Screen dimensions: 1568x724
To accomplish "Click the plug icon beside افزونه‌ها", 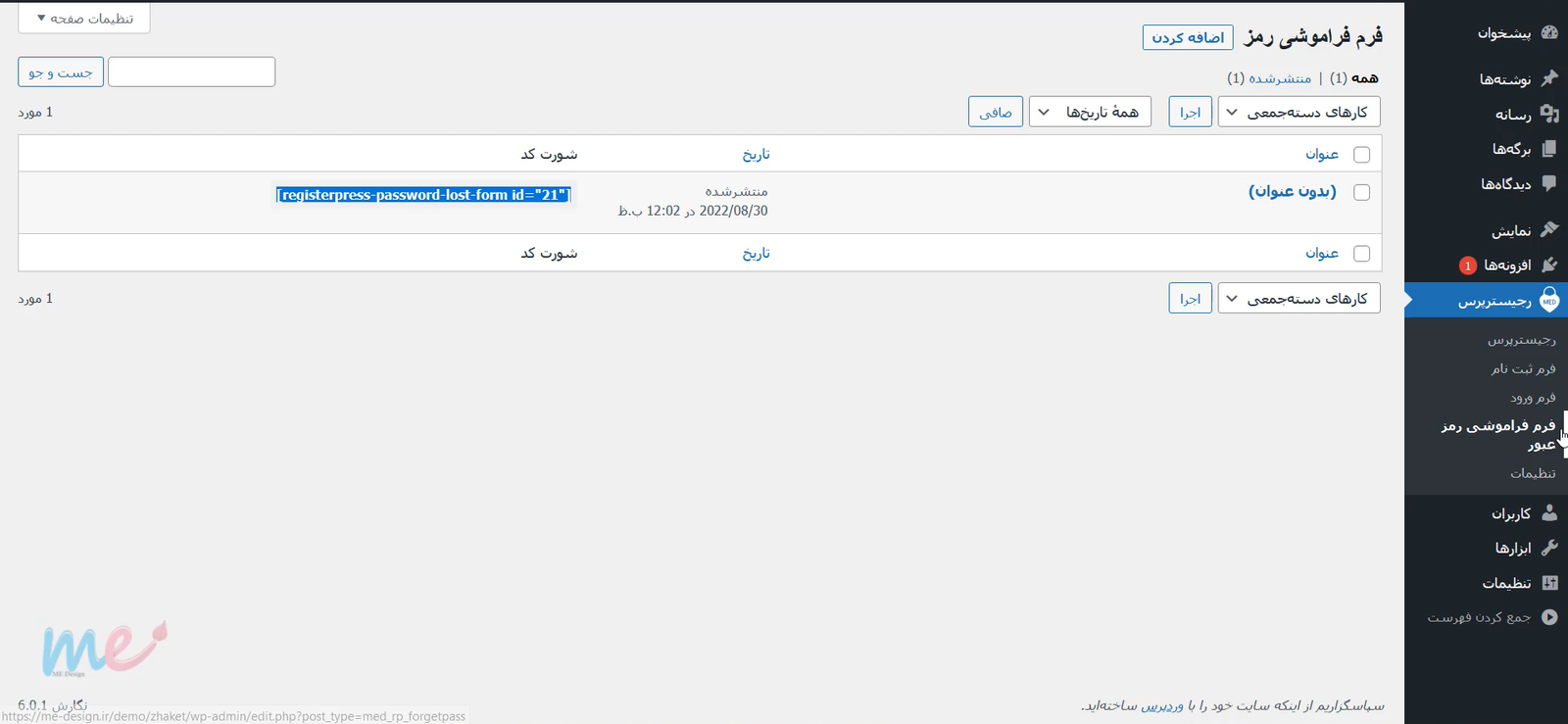I will pyautogui.click(x=1549, y=265).
